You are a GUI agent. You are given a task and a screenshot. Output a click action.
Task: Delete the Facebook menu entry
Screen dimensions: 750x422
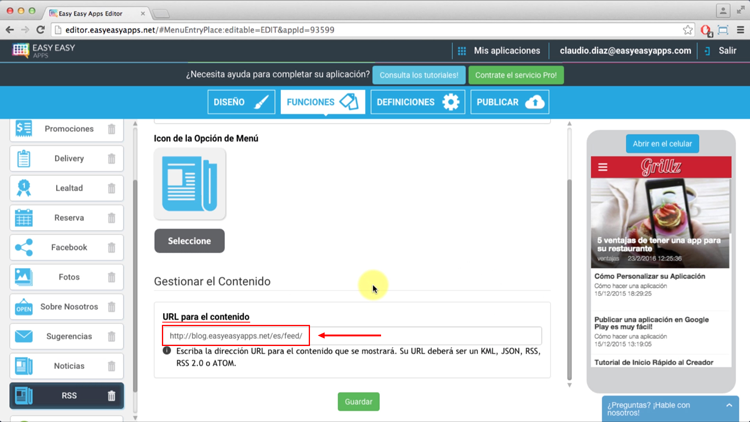(x=111, y=247)
